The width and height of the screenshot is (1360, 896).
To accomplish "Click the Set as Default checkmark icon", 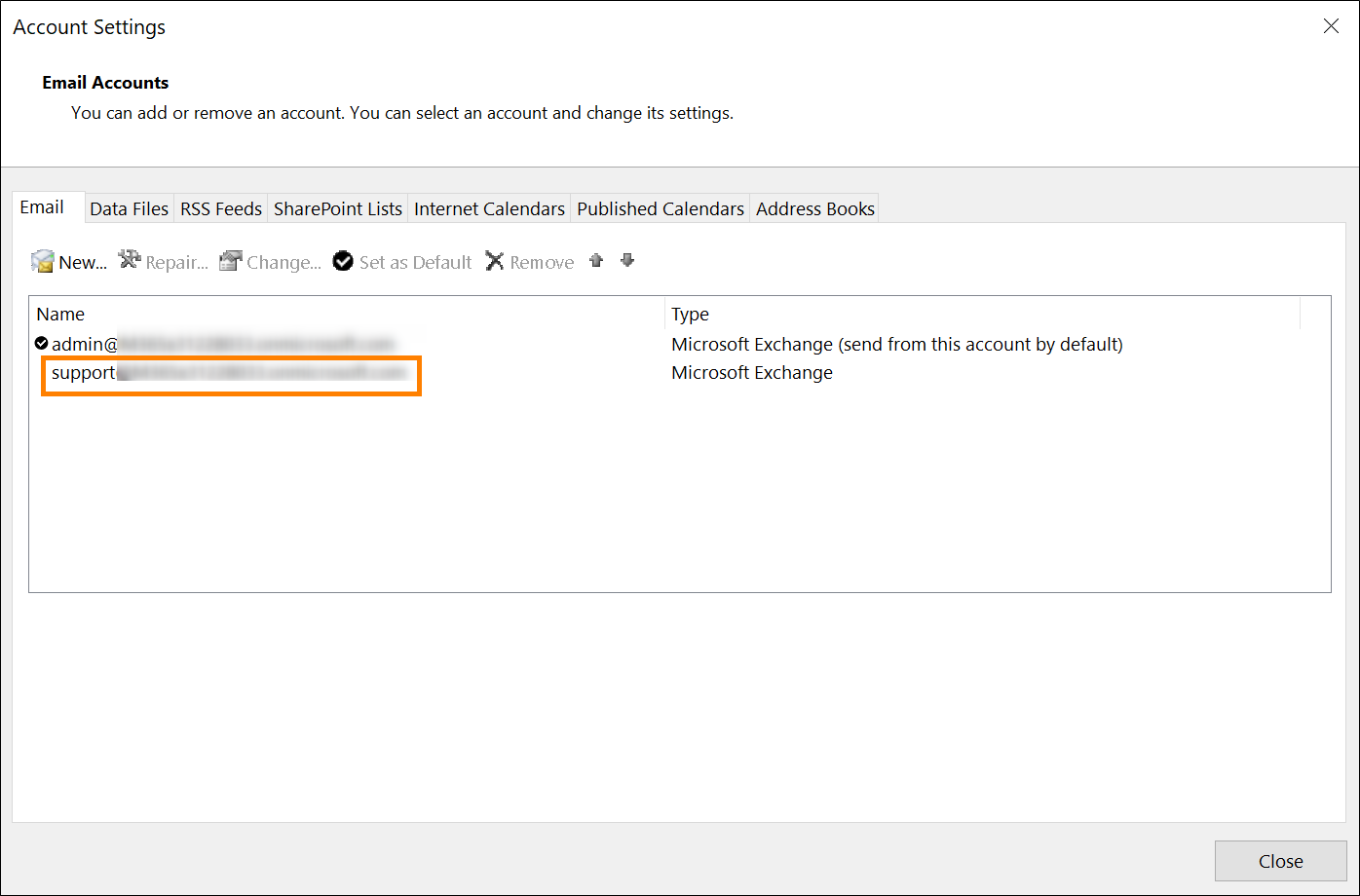I will [x=343, y=261].
